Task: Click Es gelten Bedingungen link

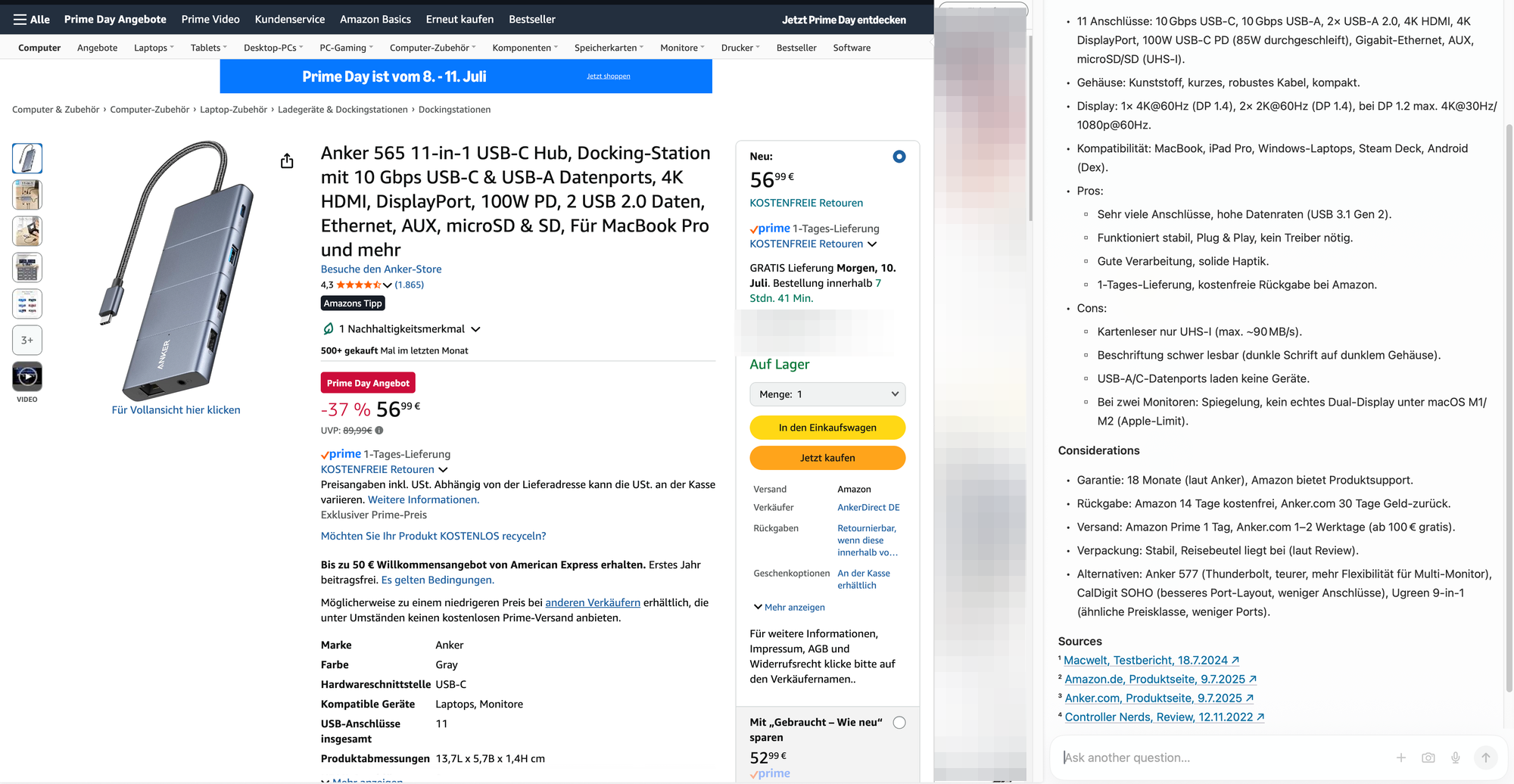Action: [x=438, y=580]
